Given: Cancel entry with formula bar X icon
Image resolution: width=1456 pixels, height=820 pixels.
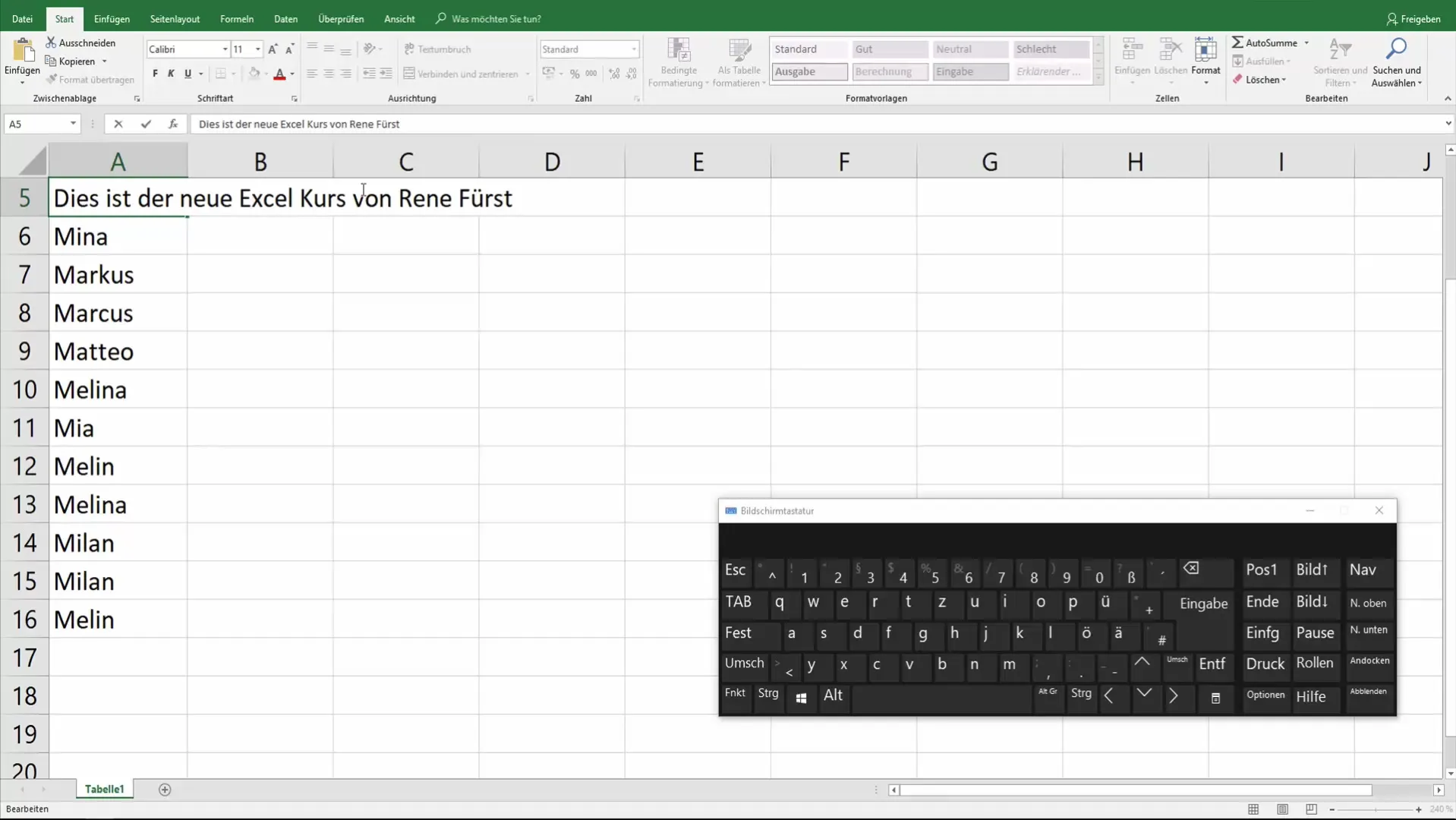Looking at the screenshot, I should coord(118,124).
